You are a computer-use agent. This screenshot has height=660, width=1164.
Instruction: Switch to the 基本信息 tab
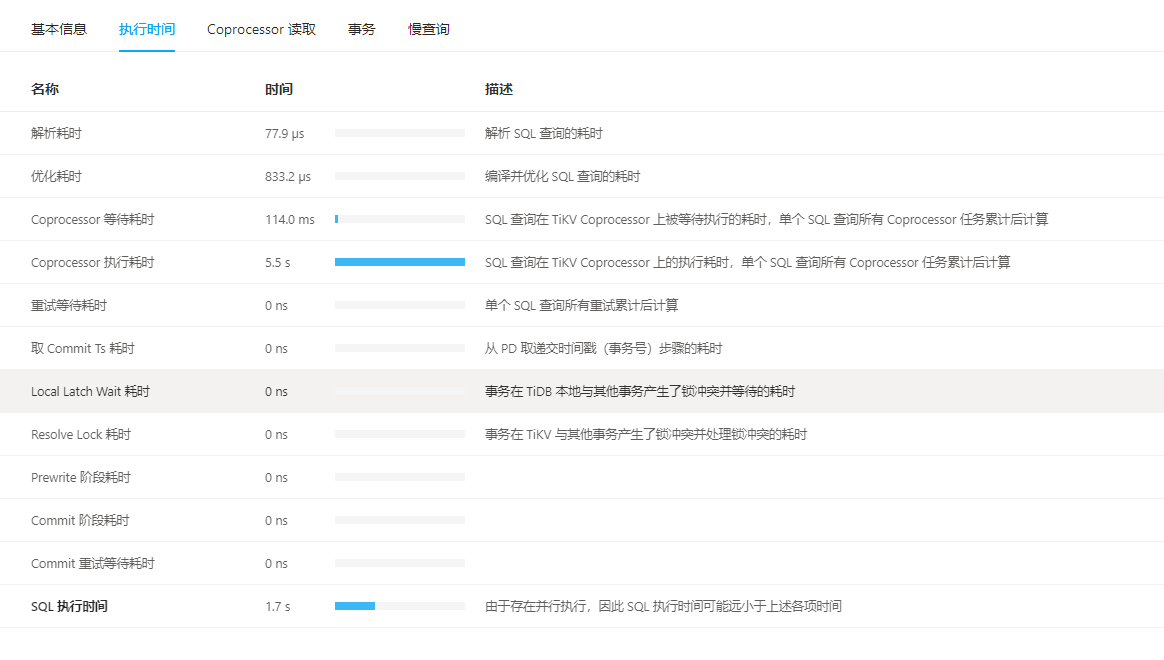pyautogui.click(x=59, y=29)
